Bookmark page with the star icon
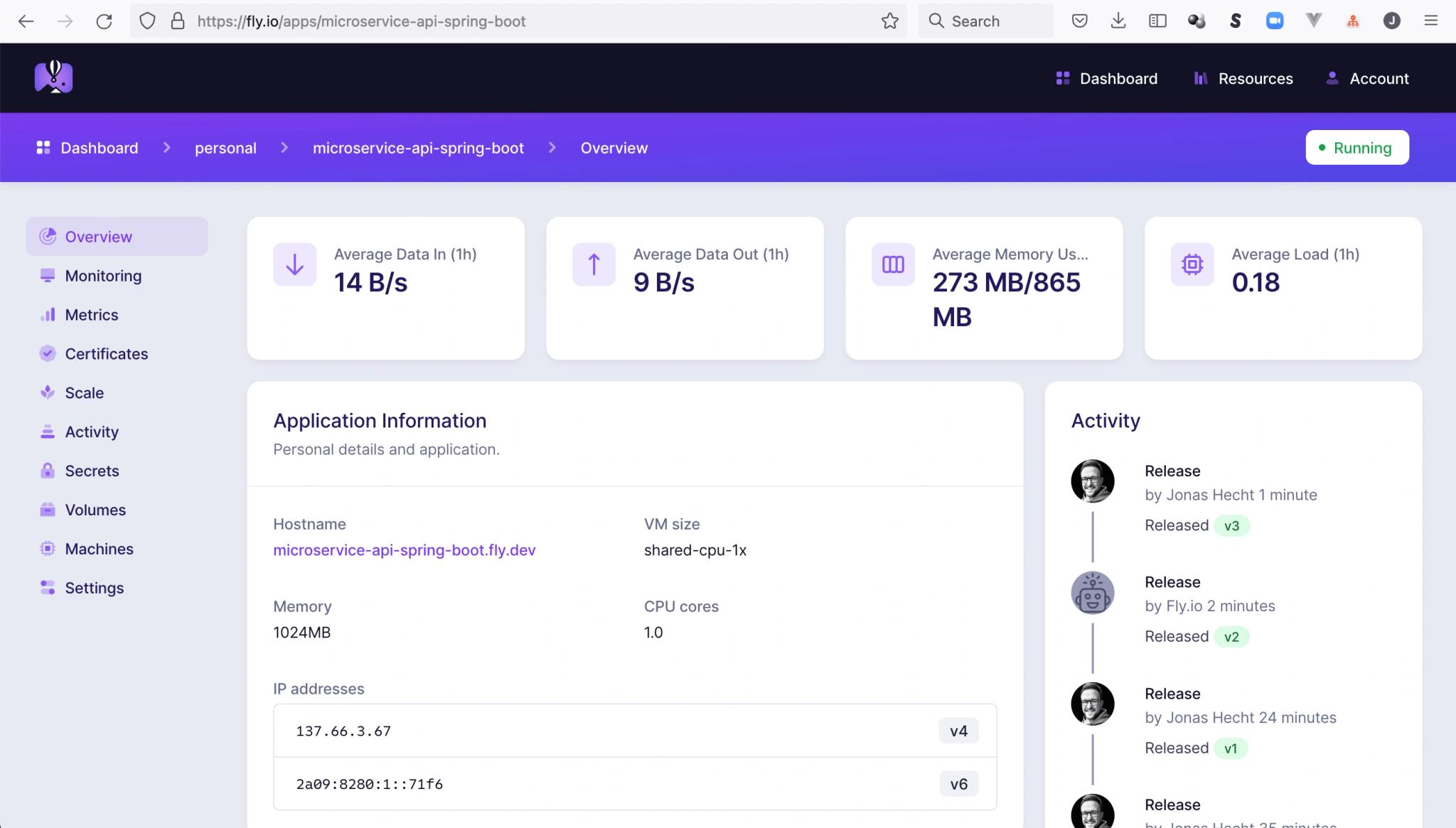This screenshot has height=828, width=1456. pyautogui.click(x=889, y=21)
